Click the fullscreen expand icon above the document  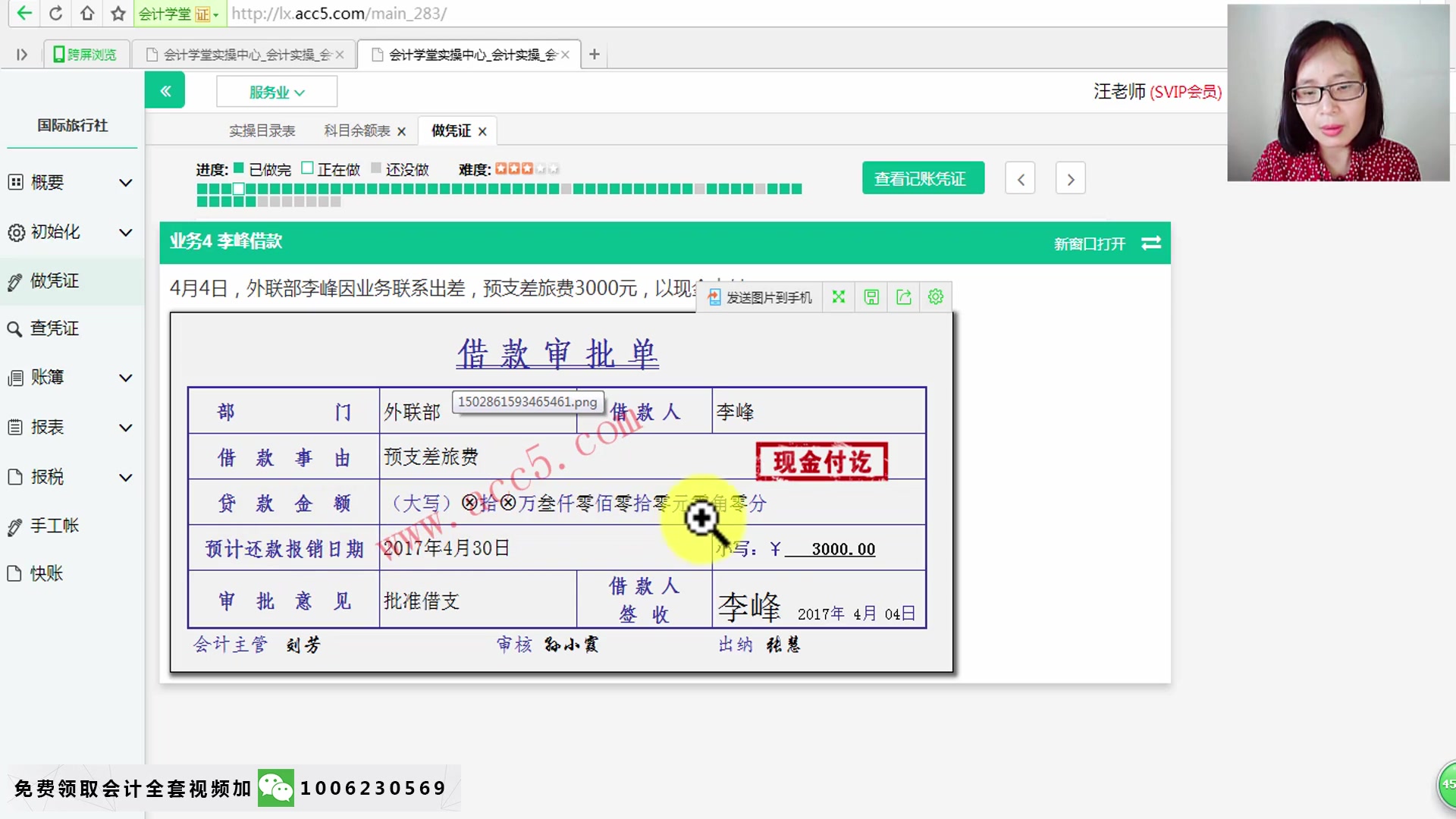coord(838,297)
